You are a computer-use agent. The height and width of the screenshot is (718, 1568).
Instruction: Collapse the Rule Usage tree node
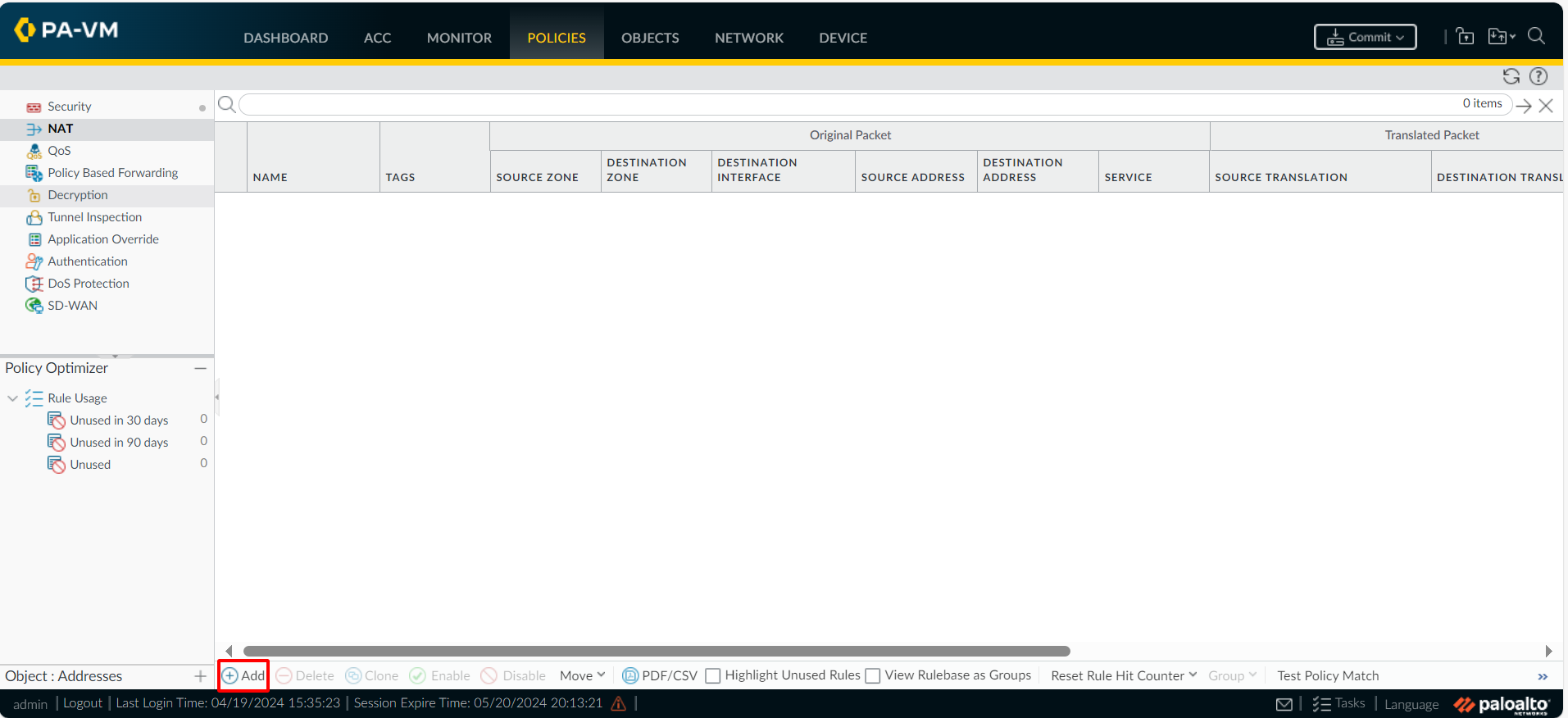[x=12, y=398]
